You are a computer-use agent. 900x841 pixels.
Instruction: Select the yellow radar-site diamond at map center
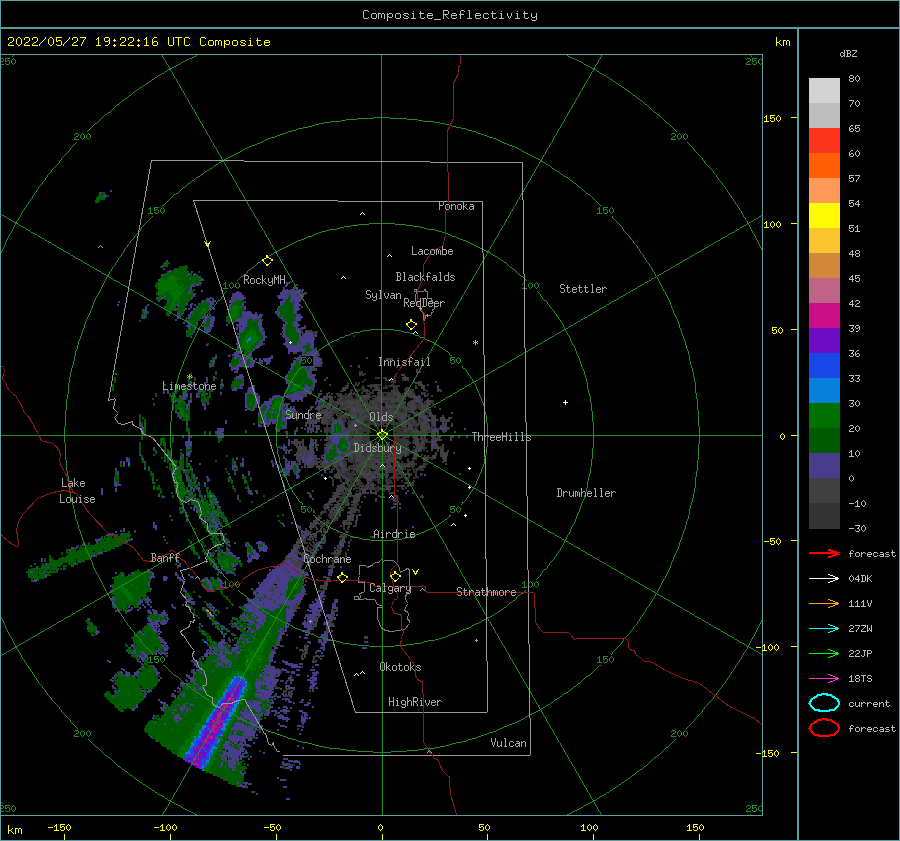click(x=382, y=435)
